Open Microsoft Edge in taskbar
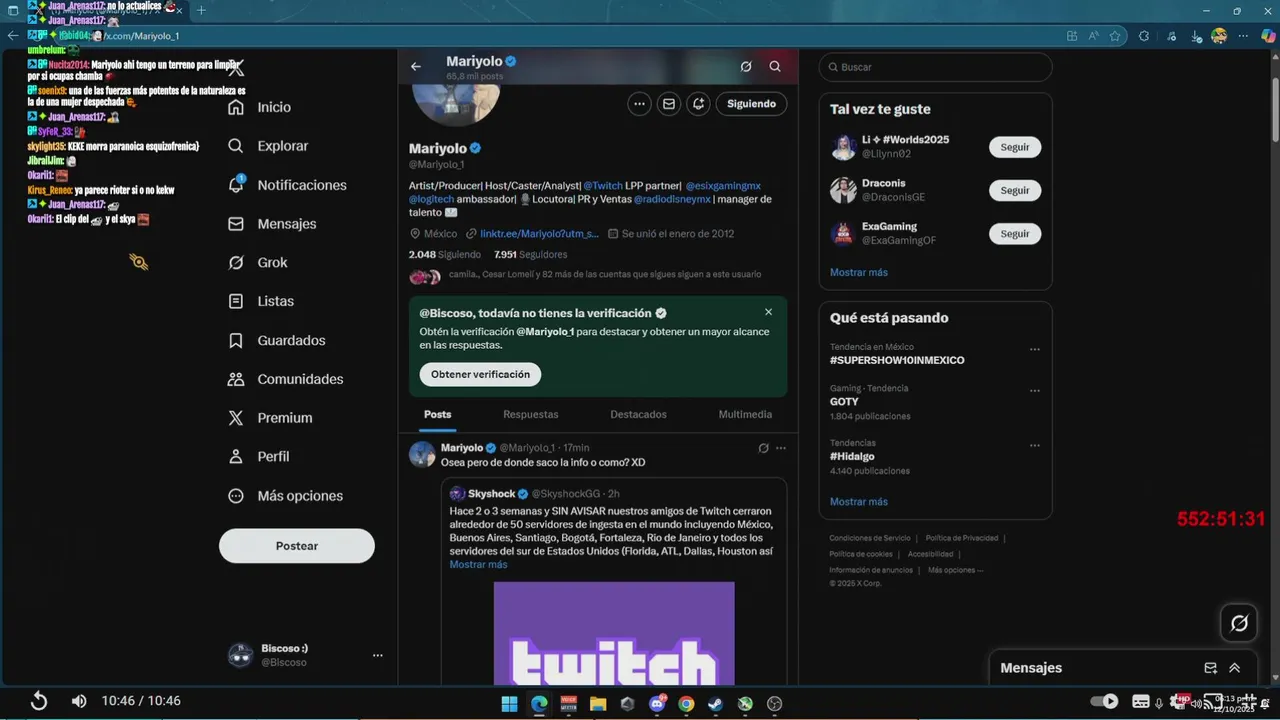 pyautogui.click(x=539, y=703)
